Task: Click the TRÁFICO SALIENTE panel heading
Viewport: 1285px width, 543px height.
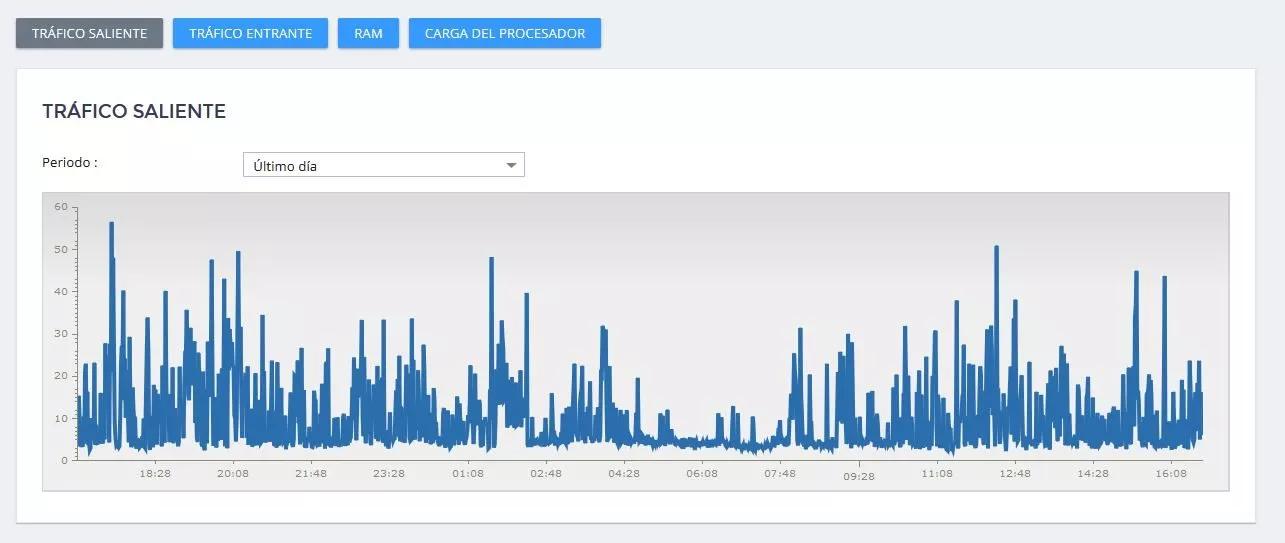Action: click(x=134, y=111)
